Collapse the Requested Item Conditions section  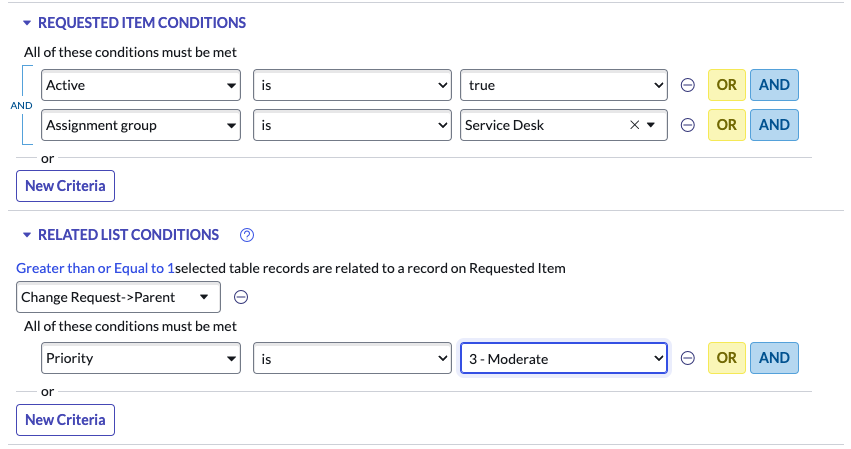coord(28,23)
